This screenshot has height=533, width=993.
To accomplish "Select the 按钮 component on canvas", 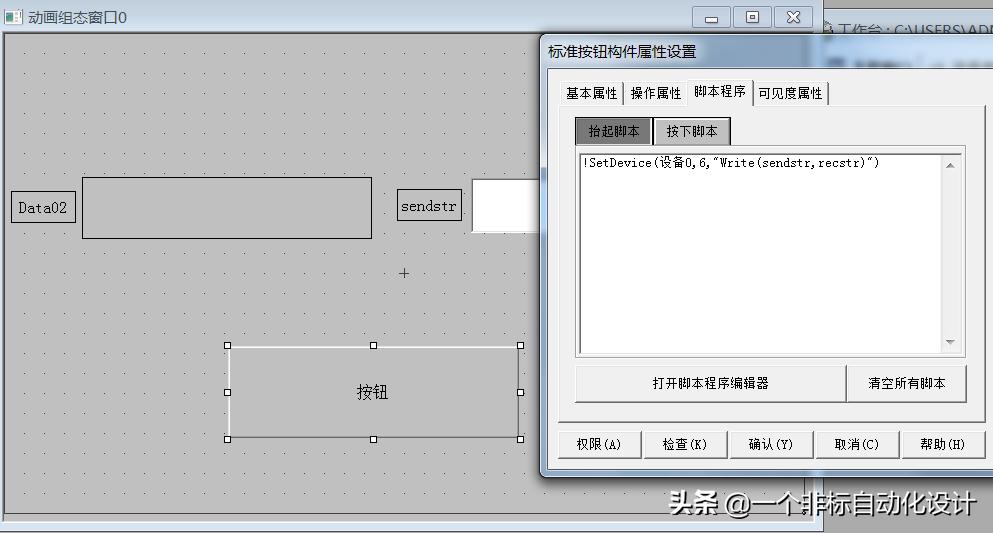I will (373, 392).
